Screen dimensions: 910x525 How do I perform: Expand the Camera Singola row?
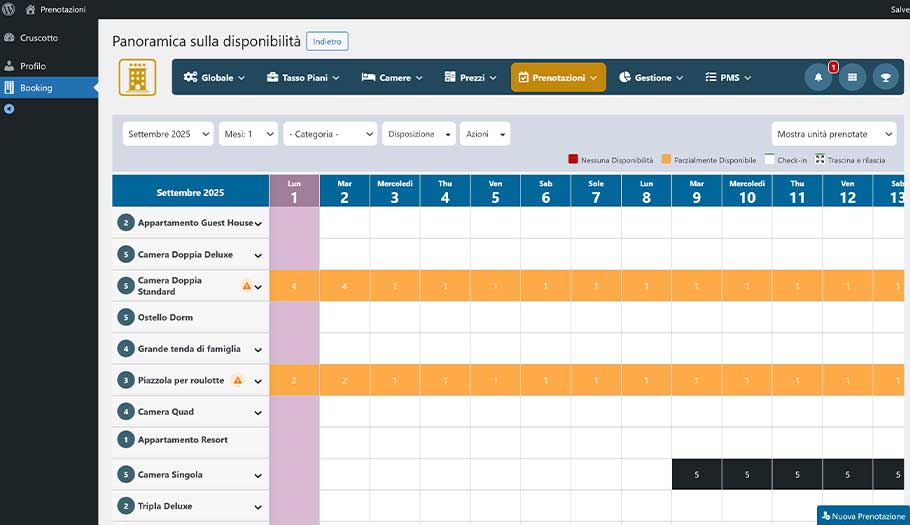258,476
